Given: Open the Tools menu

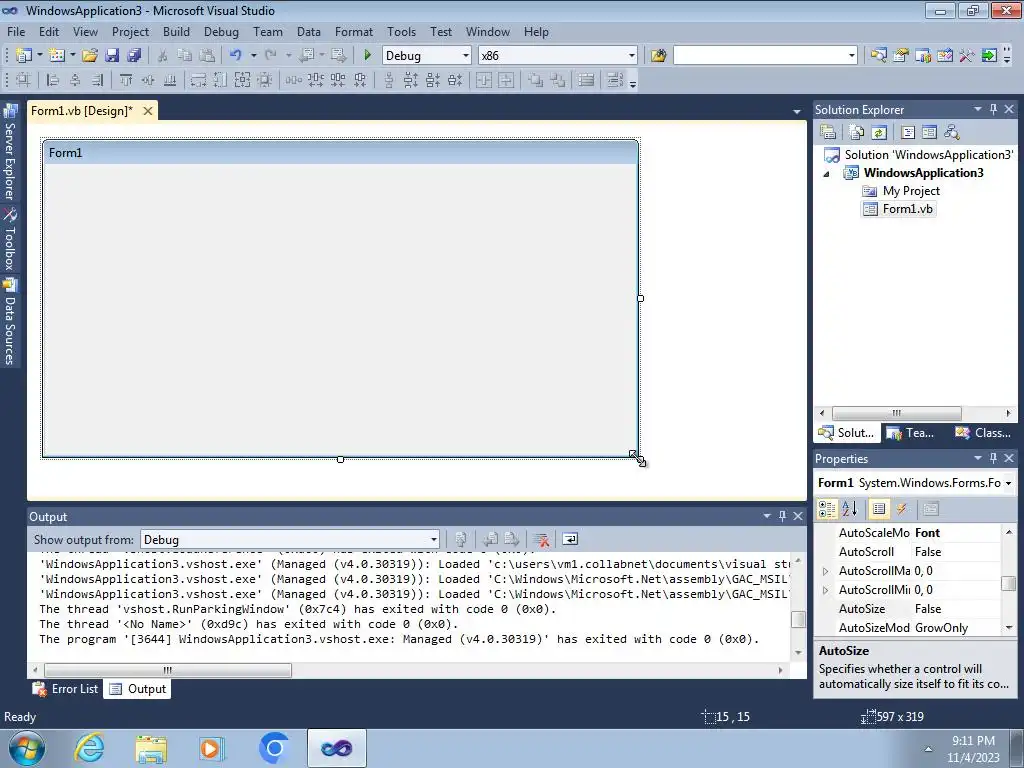Looking at the screenshot, I should (x=401, y=31).
